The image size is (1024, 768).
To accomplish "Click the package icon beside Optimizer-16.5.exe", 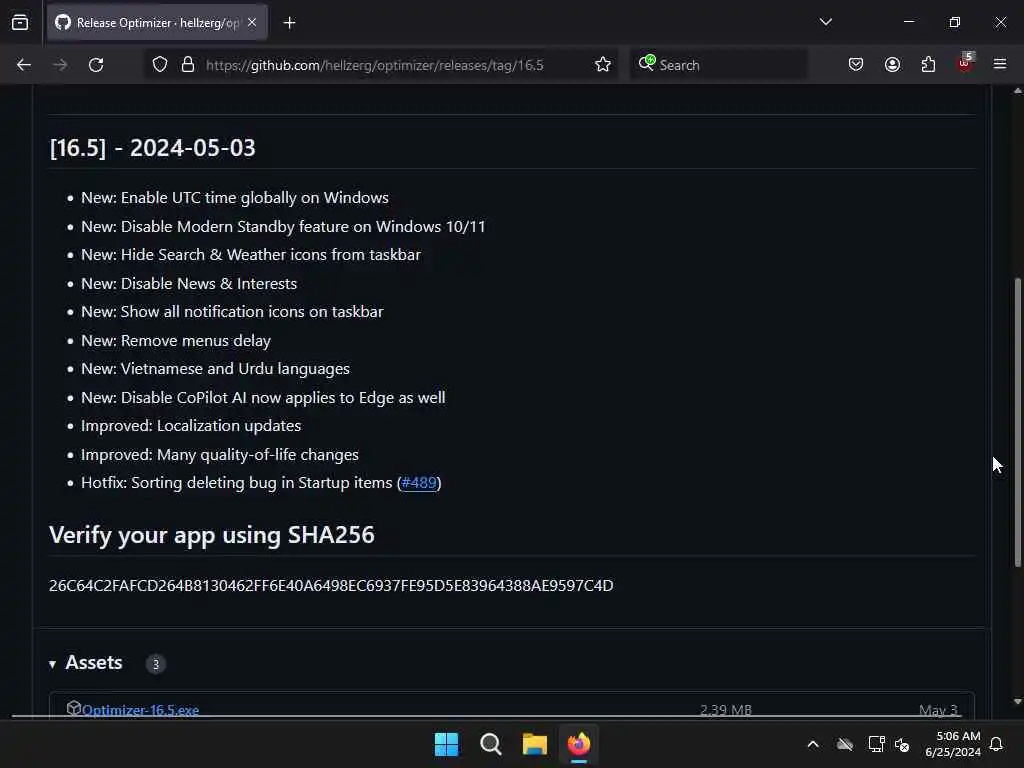I will tap(73, 709).
